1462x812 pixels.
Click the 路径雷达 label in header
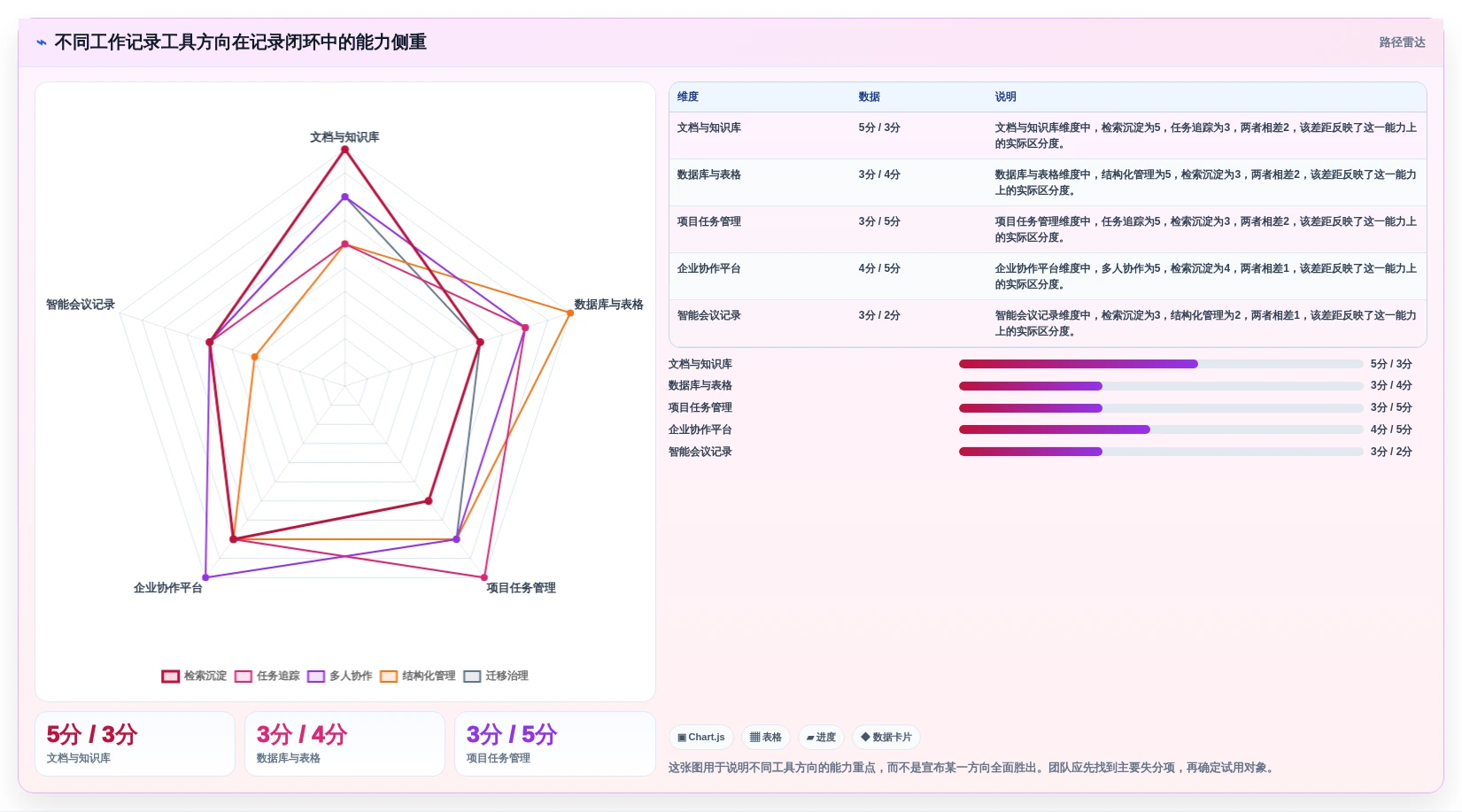tap(1402, 43)
